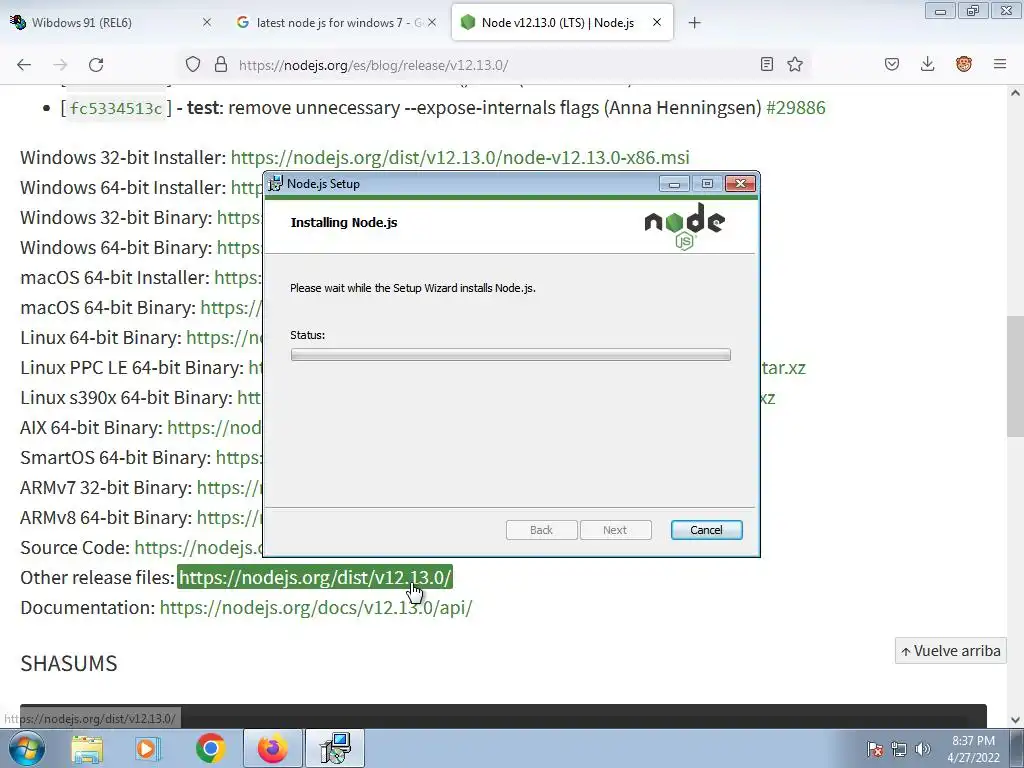Open Windows Explorer from the taskbar

click(x=87, y=748)
